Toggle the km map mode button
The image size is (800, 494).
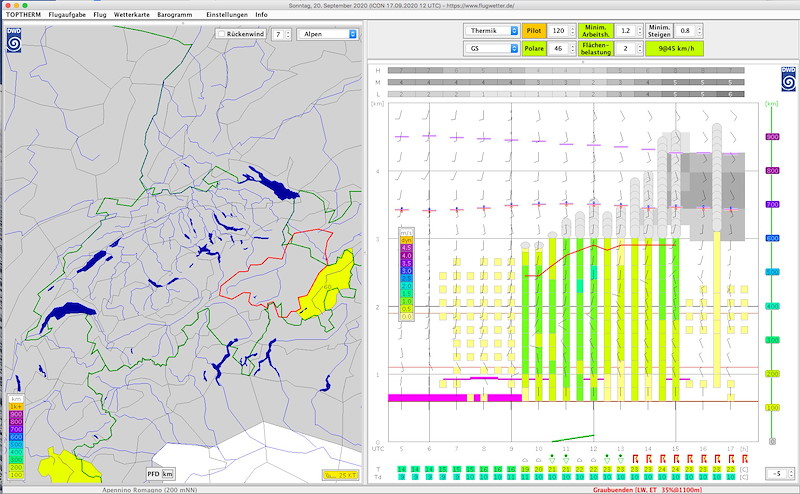(167, 474)
